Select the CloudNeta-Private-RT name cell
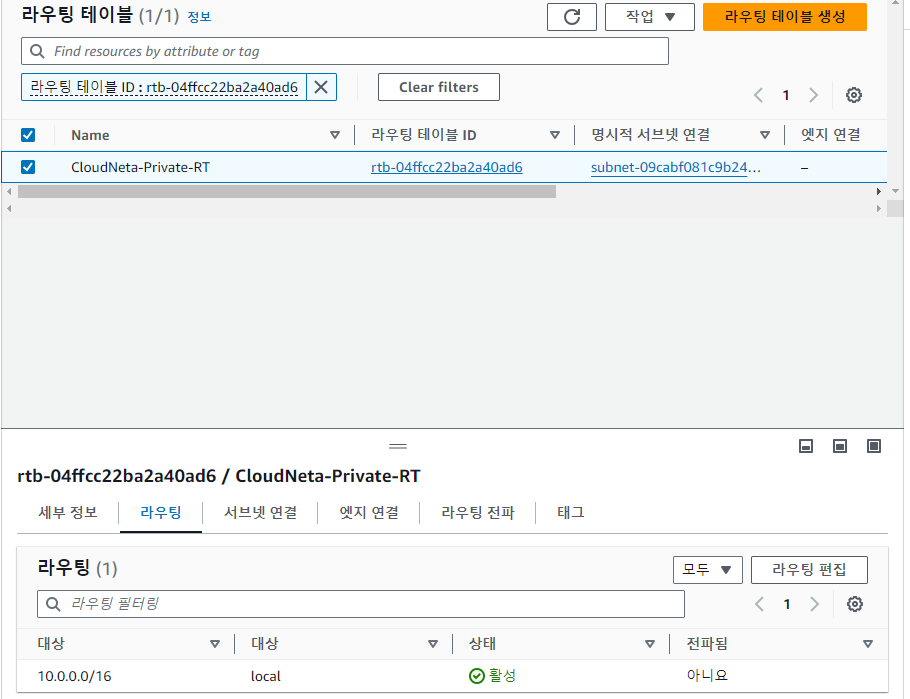This screenshot has width=910, height=699. coord(140,167)
